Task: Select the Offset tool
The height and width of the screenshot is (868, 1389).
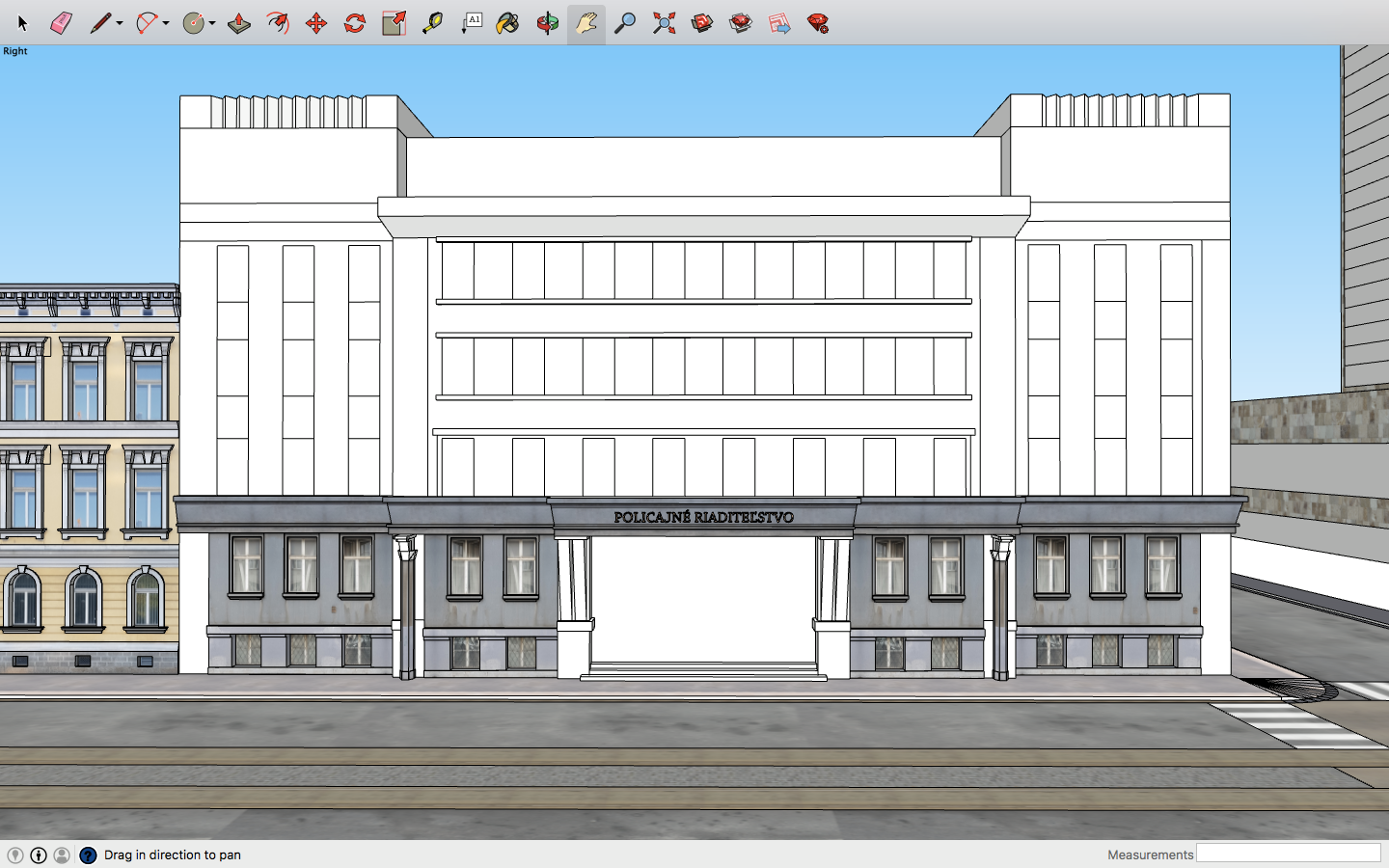Action: pyautogui.click(x=278, y=23)
